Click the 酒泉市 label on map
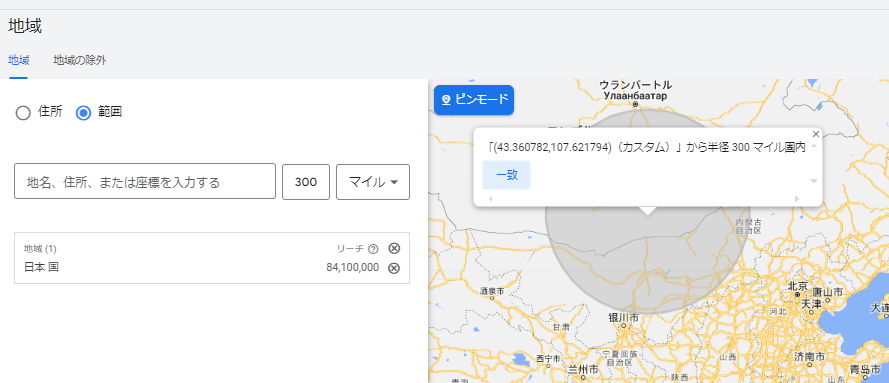 (492, 291)
